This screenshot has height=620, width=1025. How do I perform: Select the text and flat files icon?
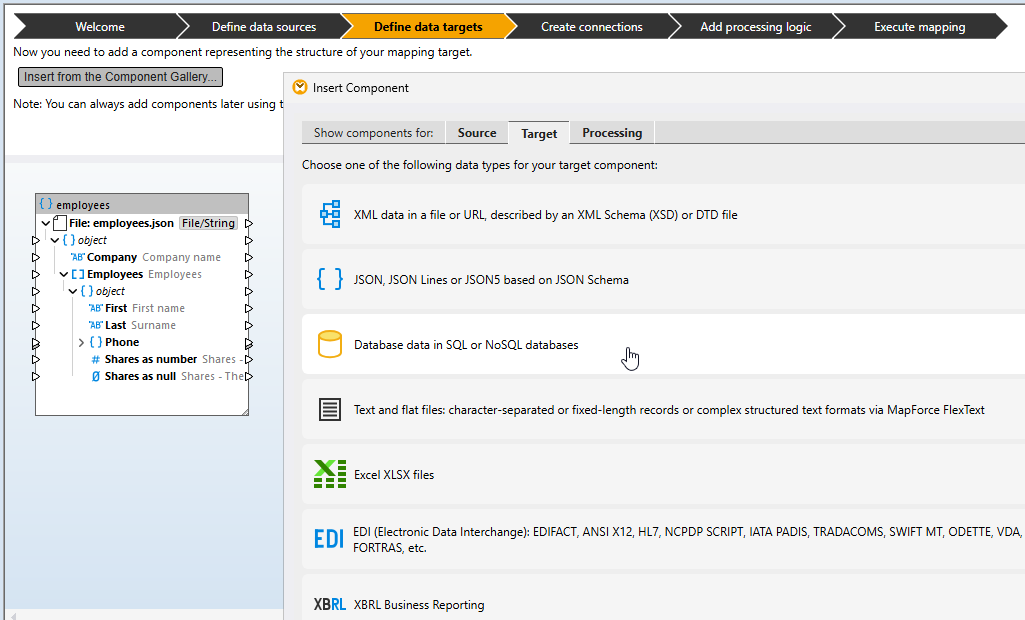330,409
